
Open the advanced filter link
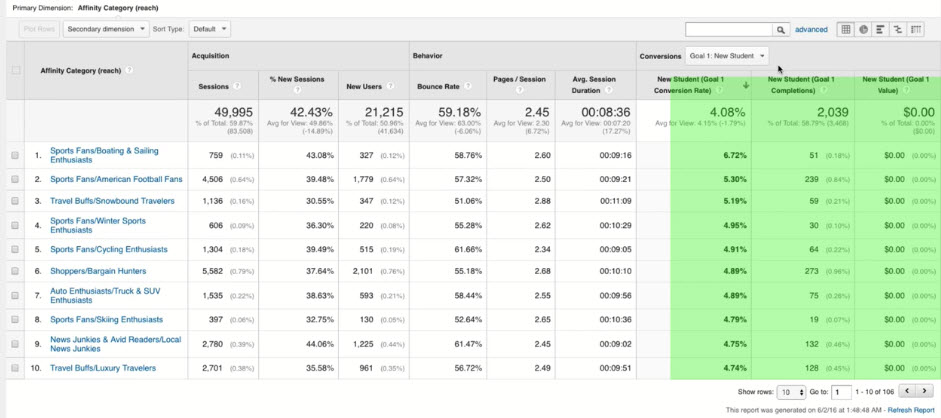[x=811, y=30]
